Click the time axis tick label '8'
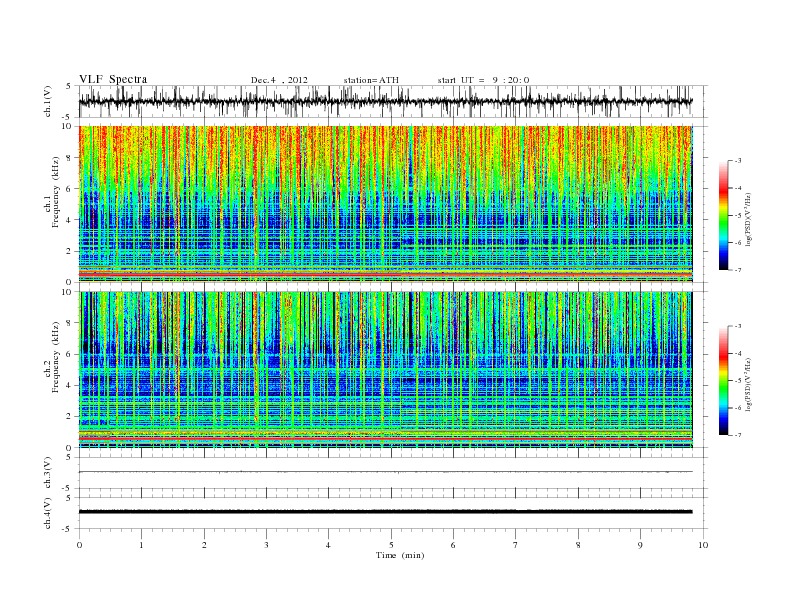The width and height of the screenshot is (792, 612). coord(578,545)
